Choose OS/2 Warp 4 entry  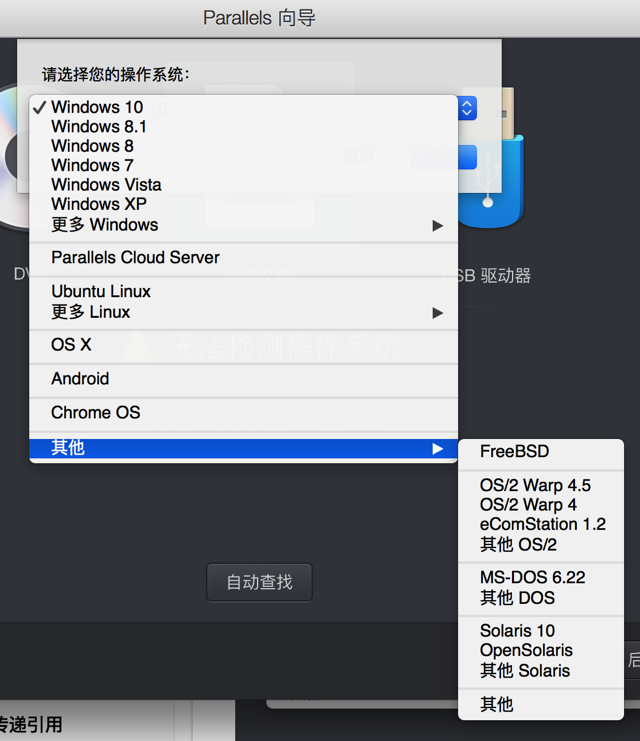(541, 505)
